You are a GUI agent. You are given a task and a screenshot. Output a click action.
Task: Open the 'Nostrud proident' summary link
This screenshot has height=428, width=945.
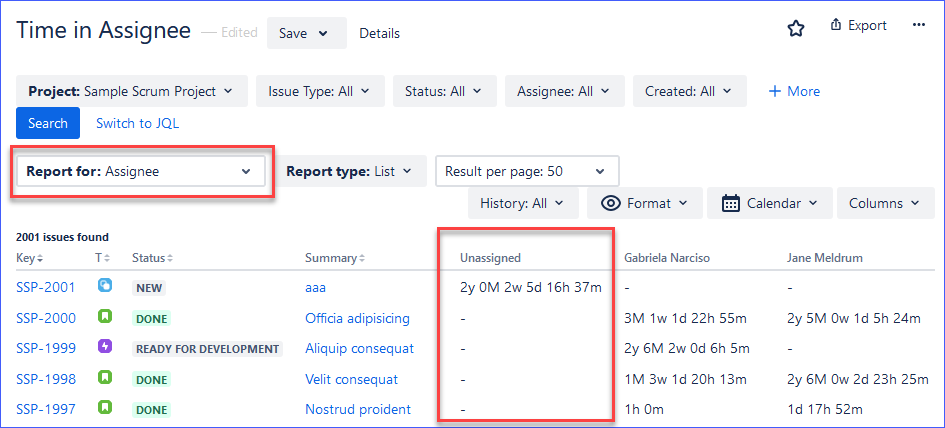358,409
